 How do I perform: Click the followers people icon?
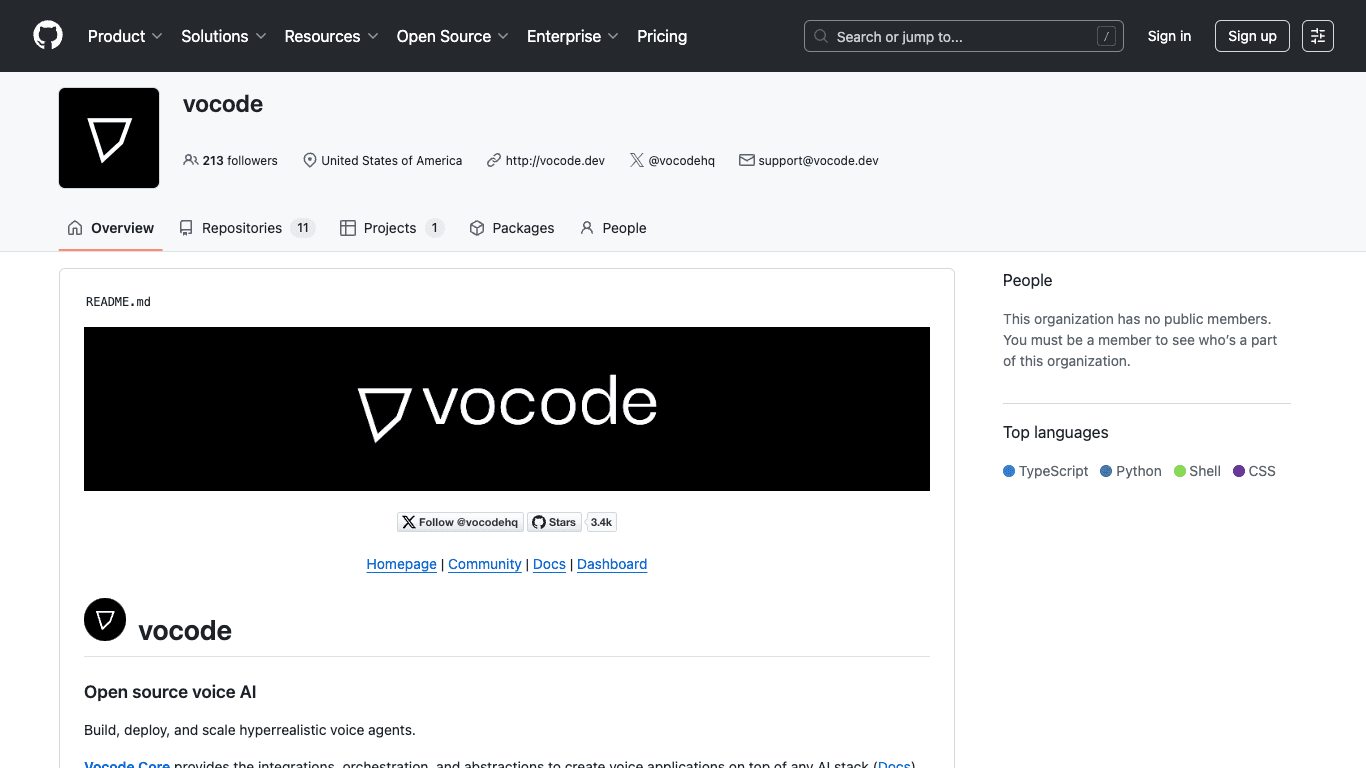(x=190, y=160)
